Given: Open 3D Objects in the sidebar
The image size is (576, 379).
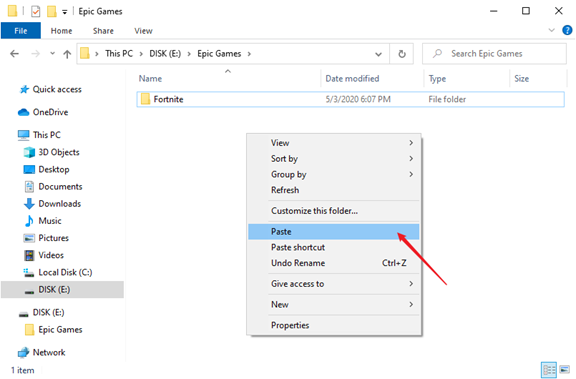Looking at the screenshot, I should [x=51, y=152].
